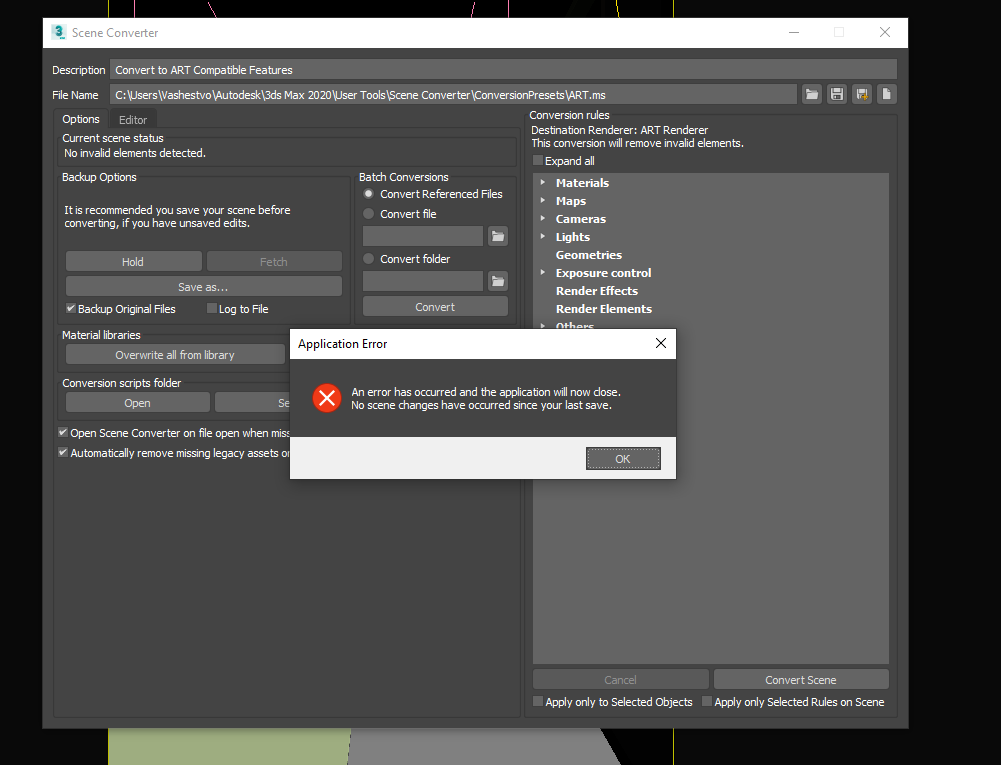Click the Convert Scene button
Viewport: 1001px width, 765px height.
801,679
